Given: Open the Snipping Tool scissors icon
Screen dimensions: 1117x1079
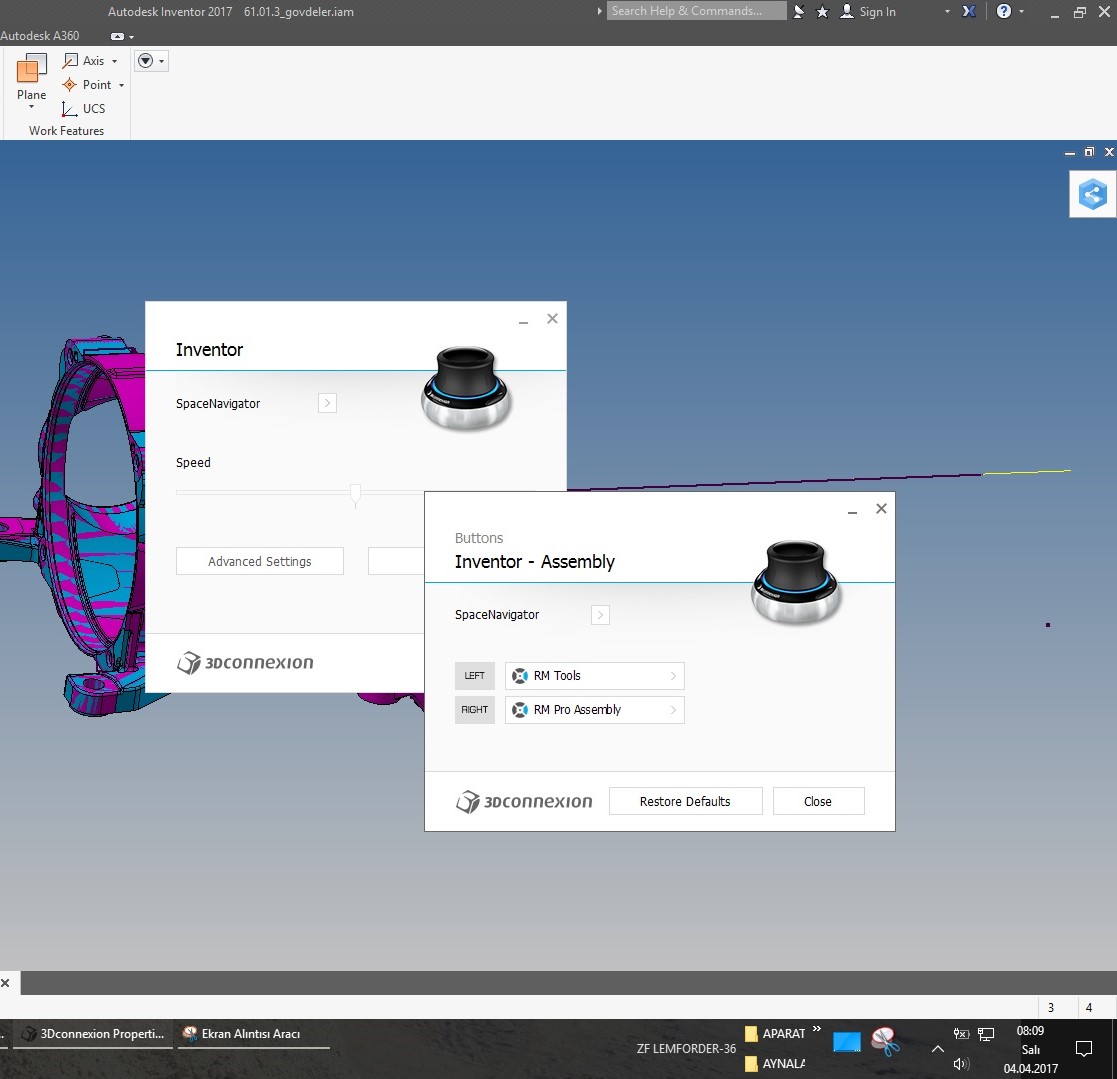Looking at the screenshot, I should coord(885,1042).
